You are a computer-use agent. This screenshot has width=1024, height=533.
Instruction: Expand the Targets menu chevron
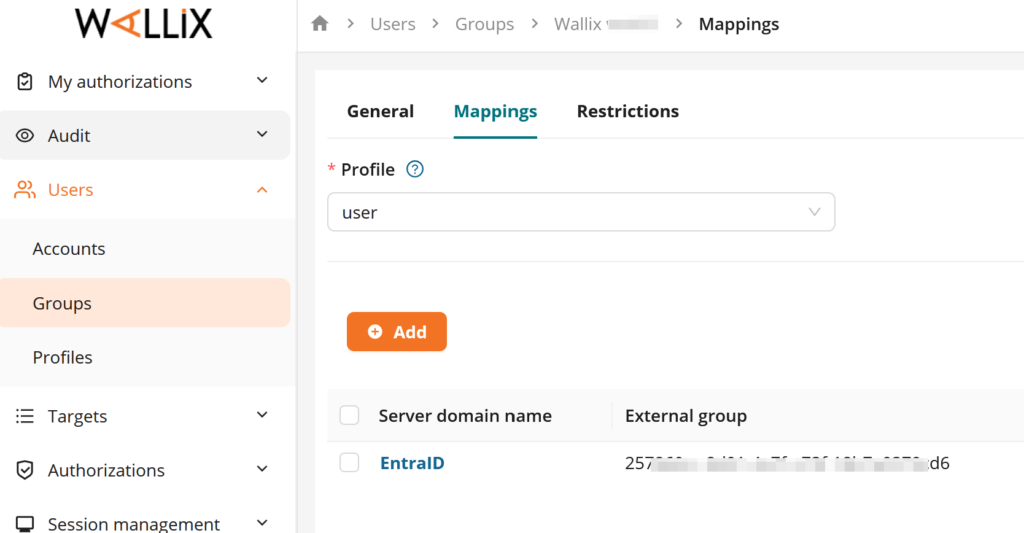pyautogui.click(x=262, y=415)
